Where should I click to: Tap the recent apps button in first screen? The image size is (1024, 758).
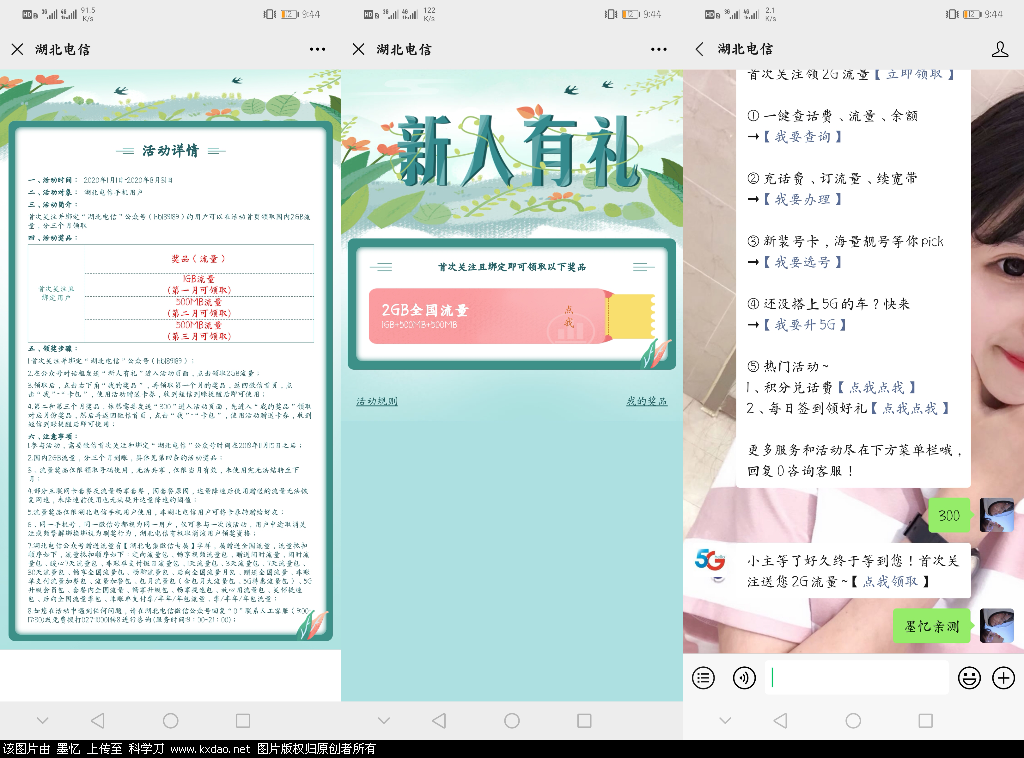coord(243,720)
